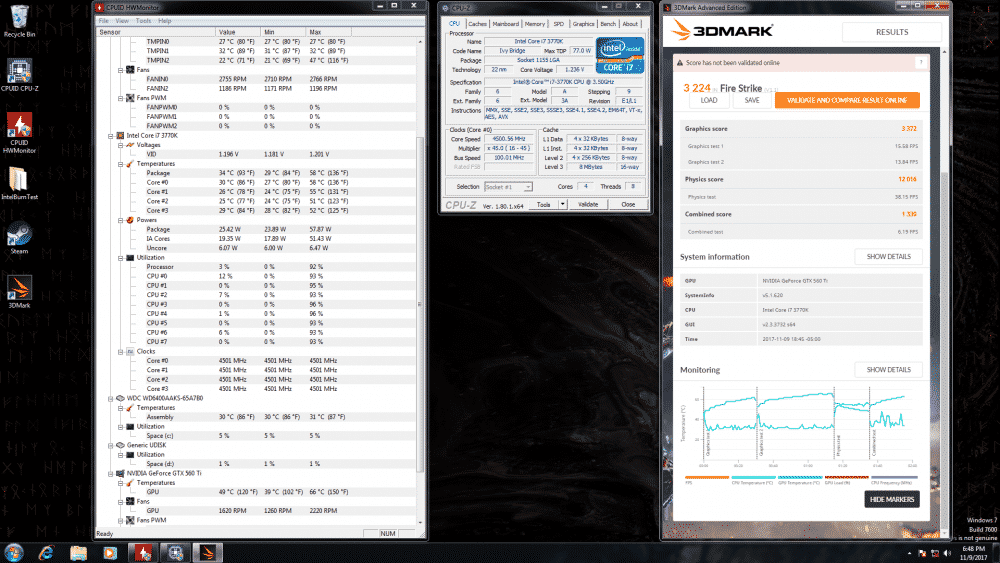Select the TMPIN0 sensor row

(258, 41)
